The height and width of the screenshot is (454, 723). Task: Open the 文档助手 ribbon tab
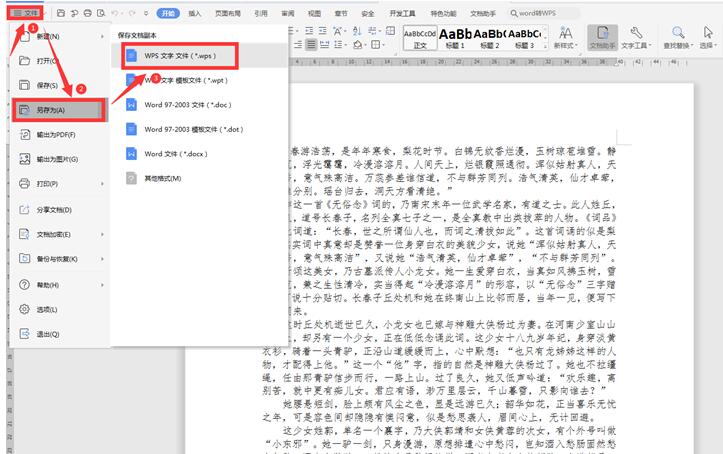[x=483, y=13]
